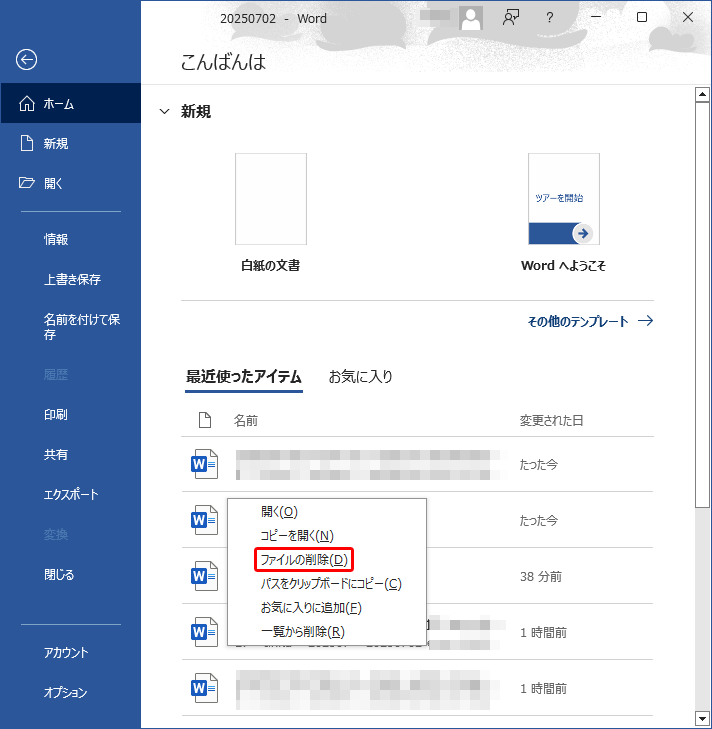Click the Word file icon in the fourth recent row
The width and height of the screenshot is (712, 729).
205,632
